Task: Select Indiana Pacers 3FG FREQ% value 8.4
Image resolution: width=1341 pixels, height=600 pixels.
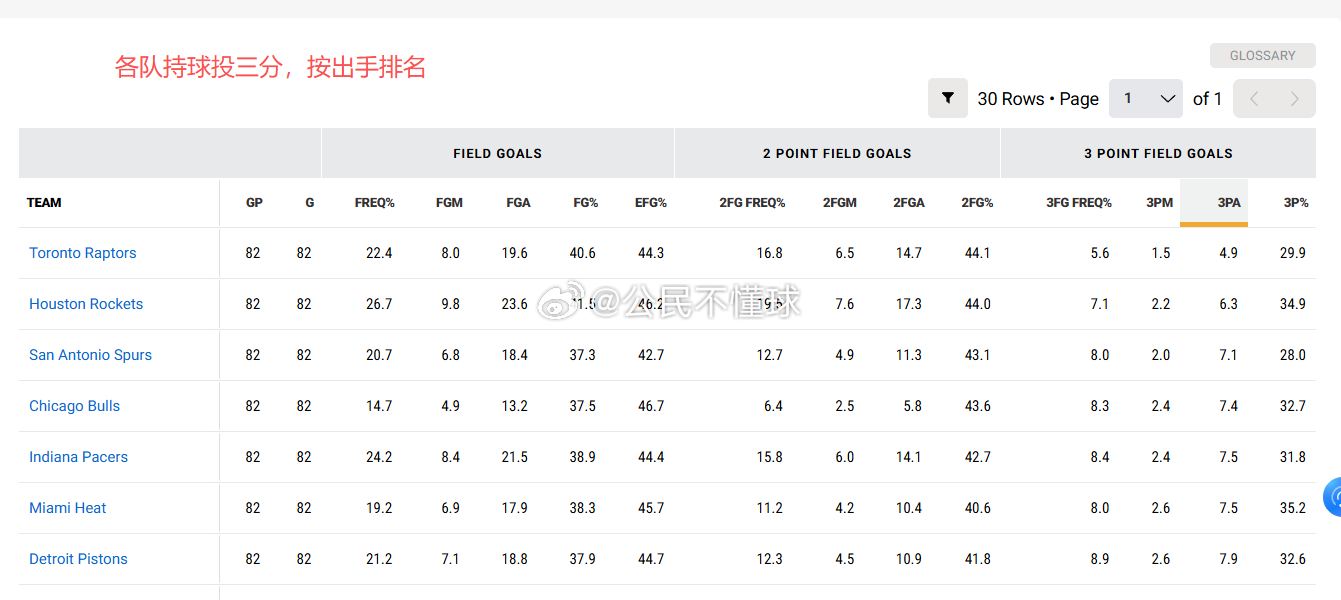Action: point(1099,457)
